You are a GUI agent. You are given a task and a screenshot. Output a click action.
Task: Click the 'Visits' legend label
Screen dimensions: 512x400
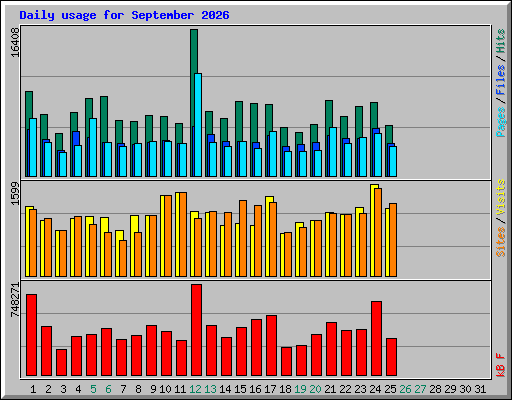pyautogui.click(x=500, y=197)
